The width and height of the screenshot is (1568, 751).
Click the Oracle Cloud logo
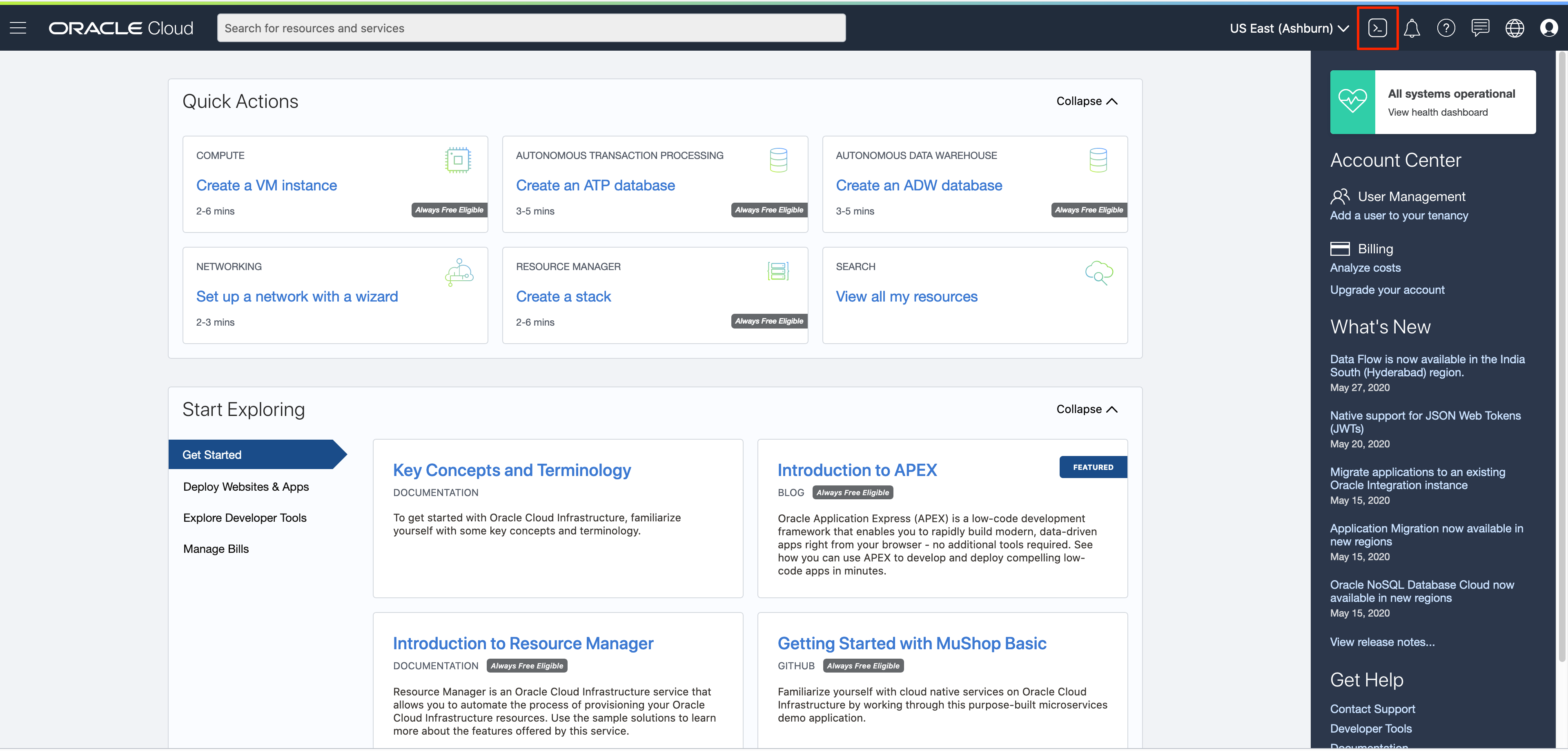pyautogui.click(x=120, y=28)
